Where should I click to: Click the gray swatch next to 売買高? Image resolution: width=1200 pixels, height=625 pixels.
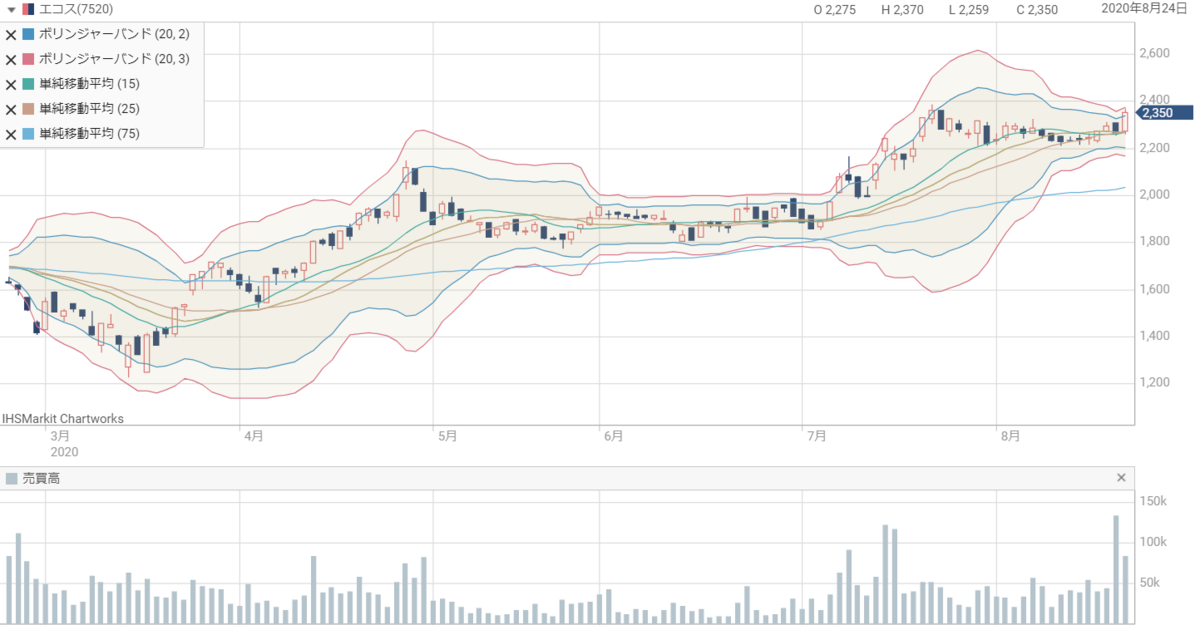click(11, 479)
